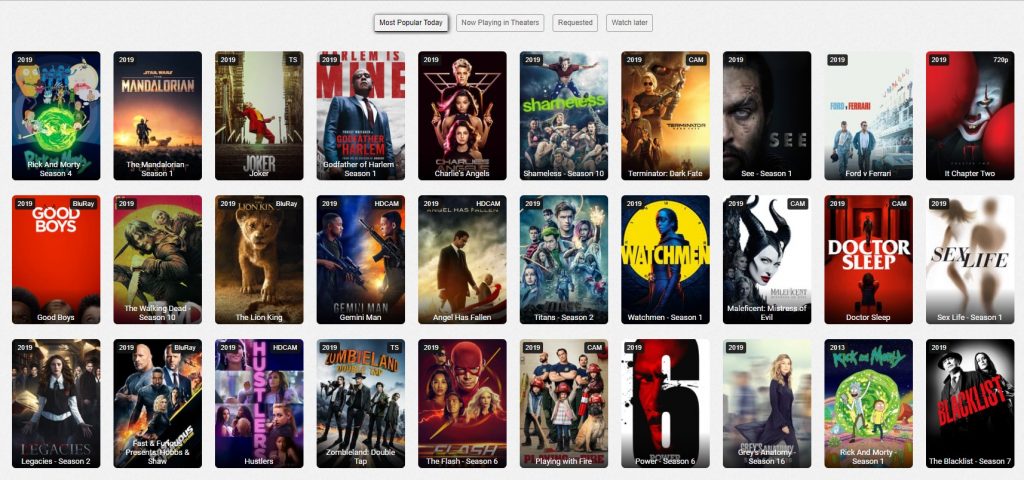The height and width of the screenshot is (480, 1024).
Task: Click the CAM badge on Maleficent poster
Action: pyautogui.click(x=797, y=203)
